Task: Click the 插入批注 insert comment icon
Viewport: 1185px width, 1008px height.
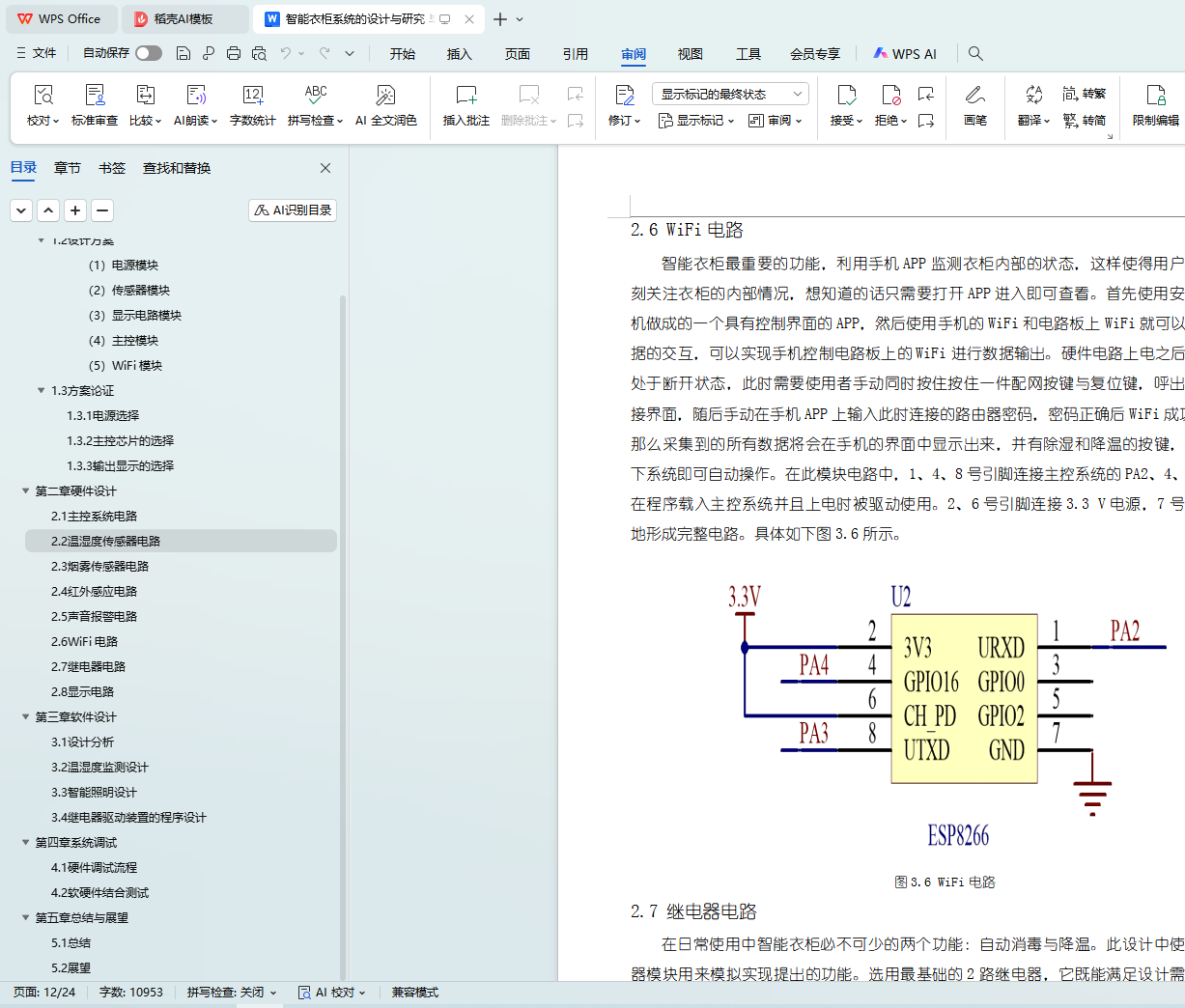Action: point(466,96)
